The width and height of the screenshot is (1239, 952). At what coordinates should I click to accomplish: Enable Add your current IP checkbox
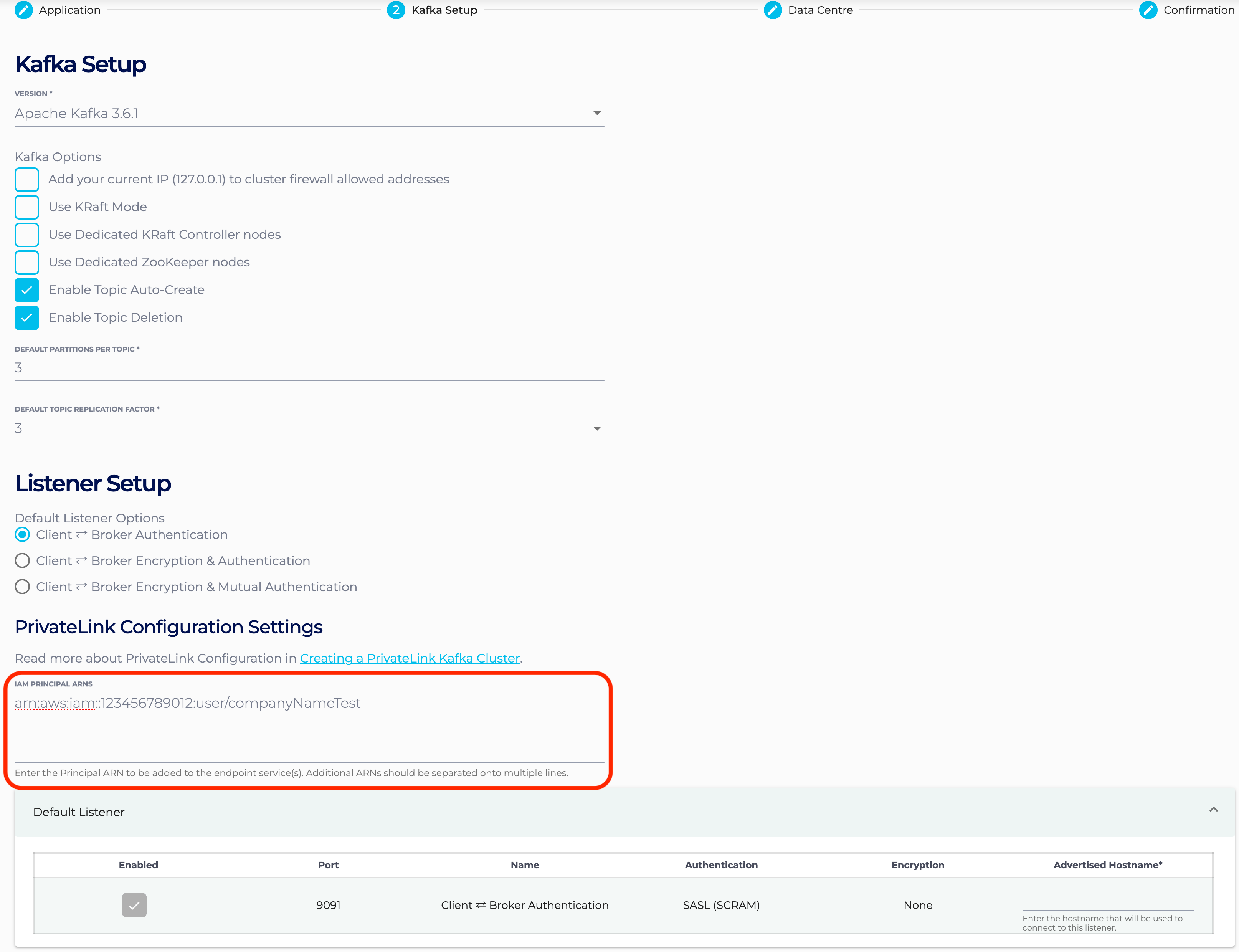(x=26, y=180)
